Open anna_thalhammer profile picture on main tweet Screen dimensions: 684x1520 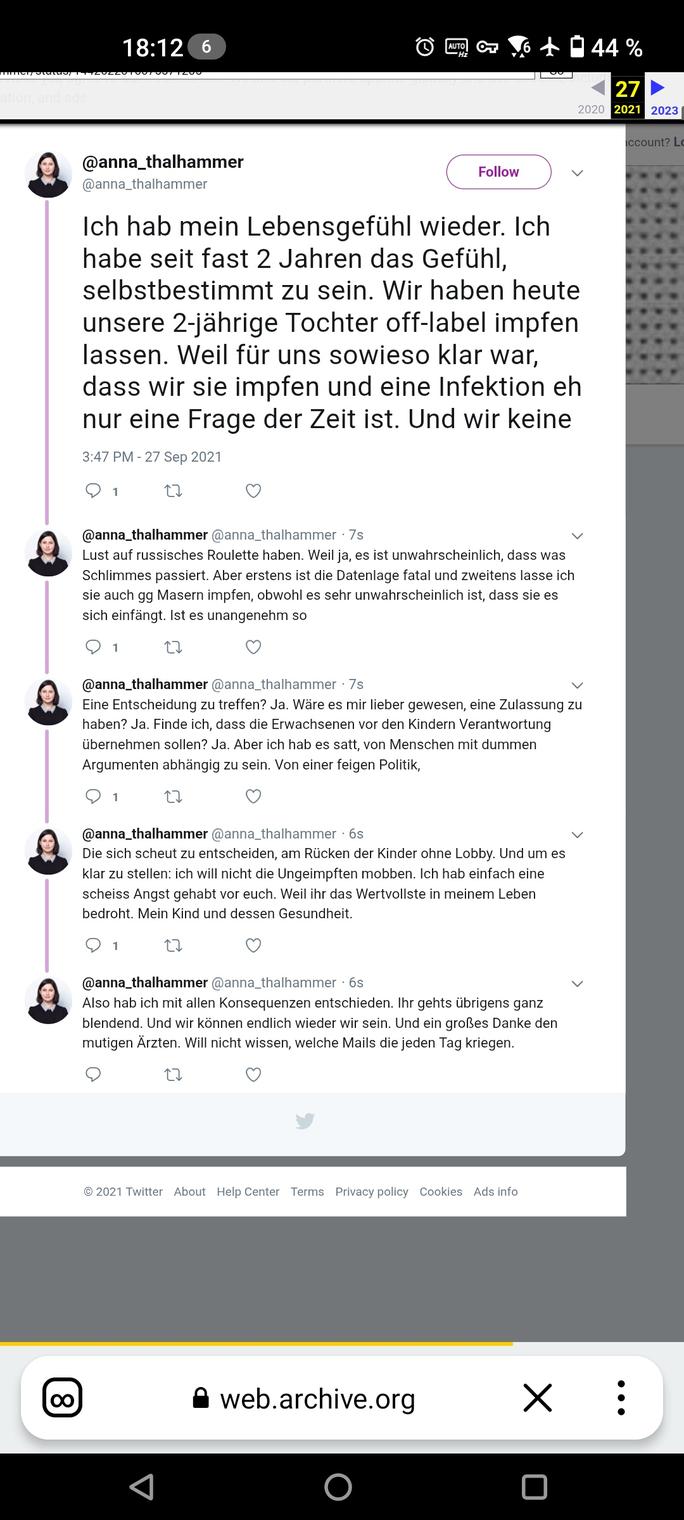(48, 174)
